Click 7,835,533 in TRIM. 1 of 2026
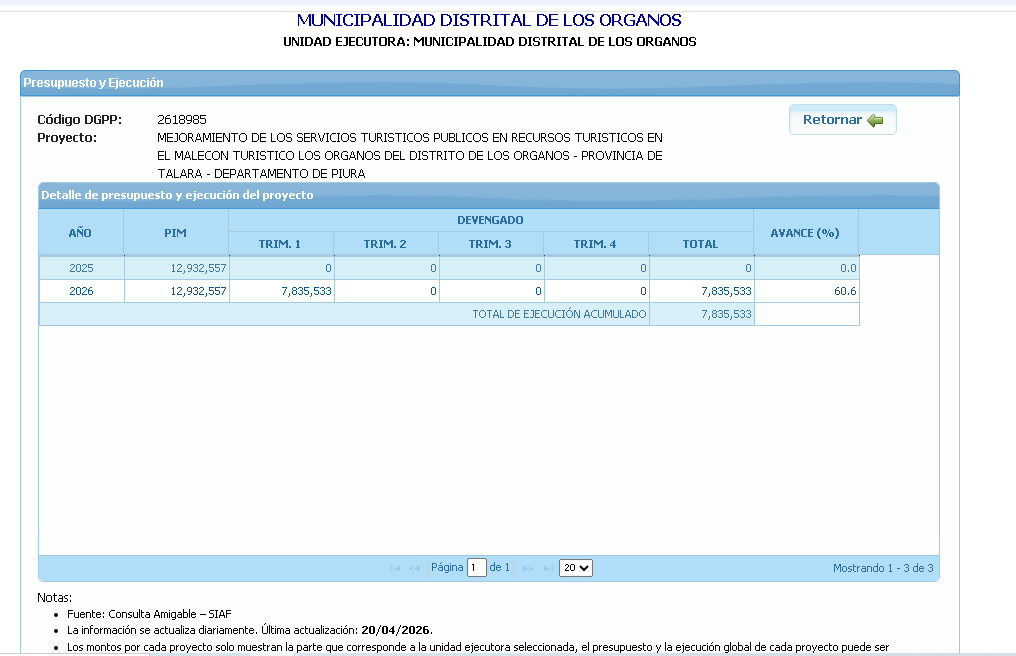 298,292
